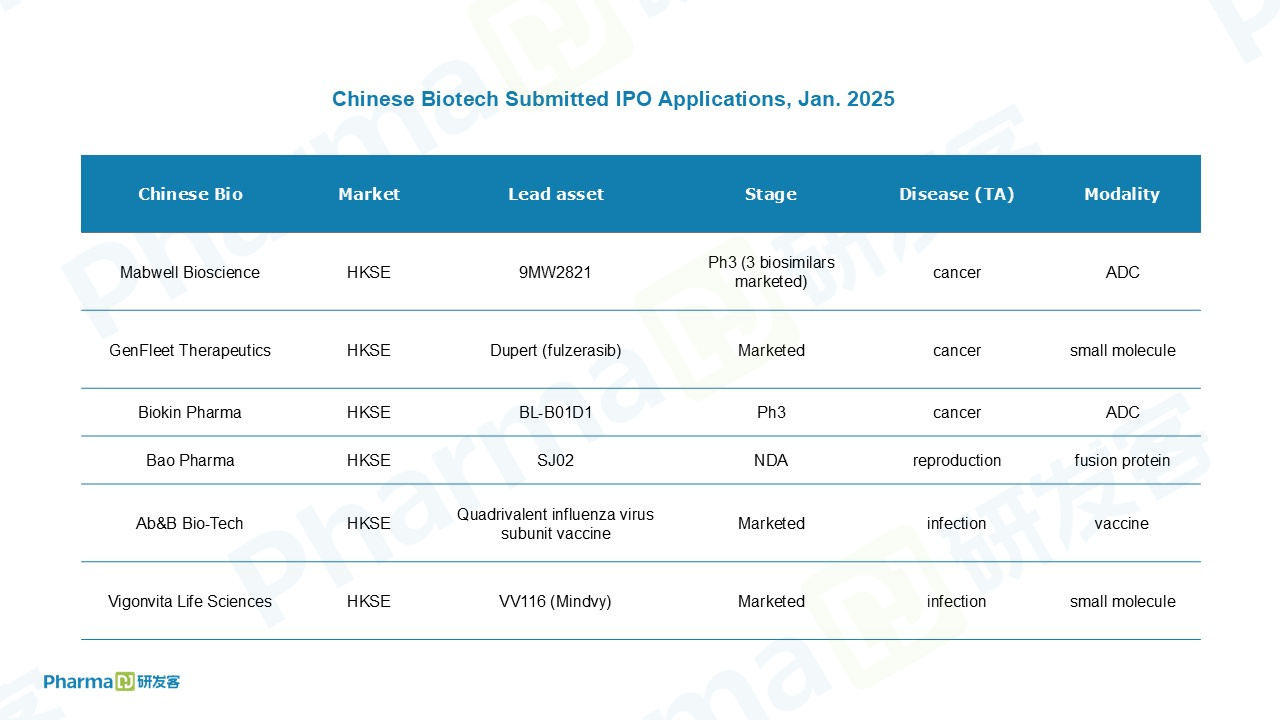Click 'HKSE' in the GenFleet Therapeutics row
Viewport: 1280px width, 720px height.
click(369, 350)
